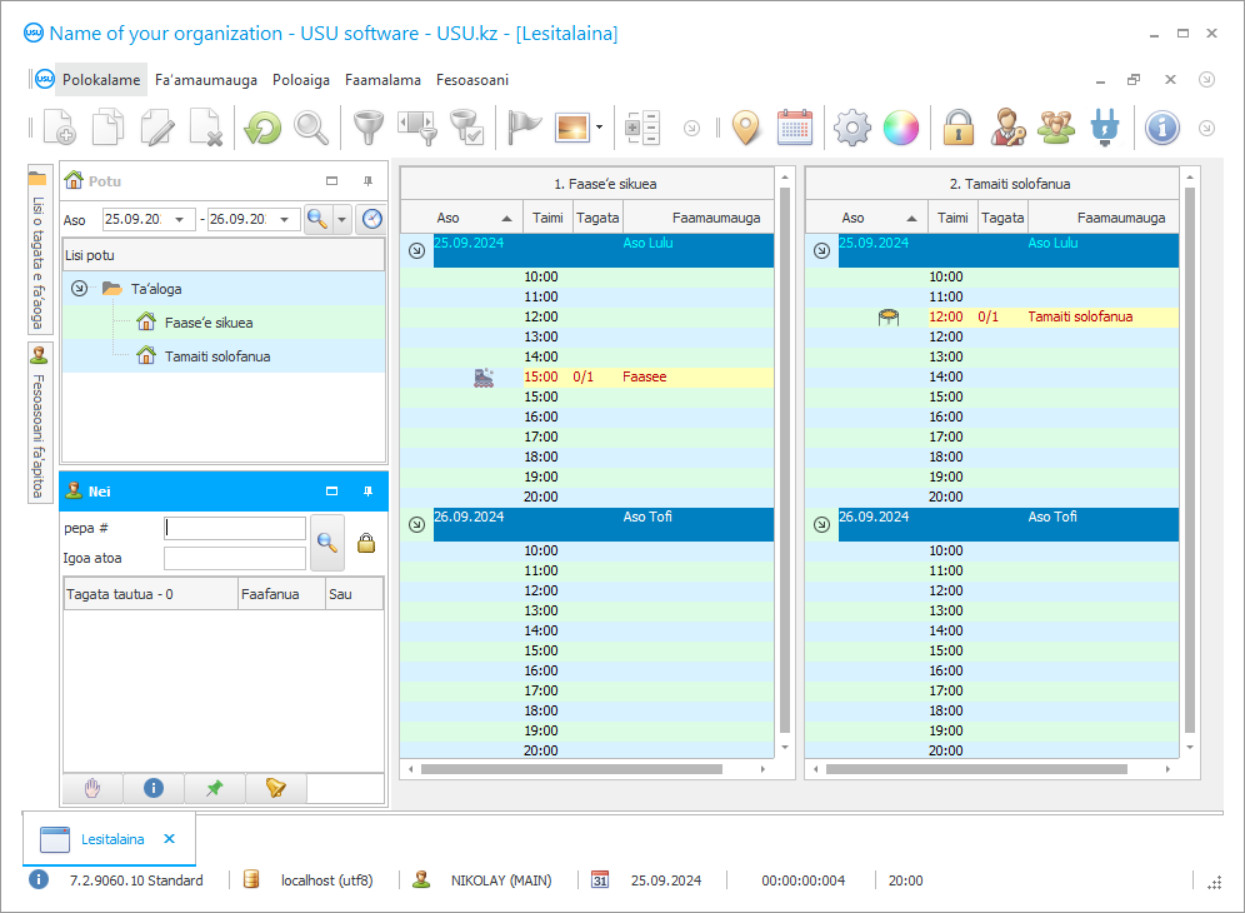The height and width of the screenshot is (913, 1245).
Task: Select the 12:00 Tamaiti solofanua booking row
Action: pyautogui.click(x=992, y=317)
